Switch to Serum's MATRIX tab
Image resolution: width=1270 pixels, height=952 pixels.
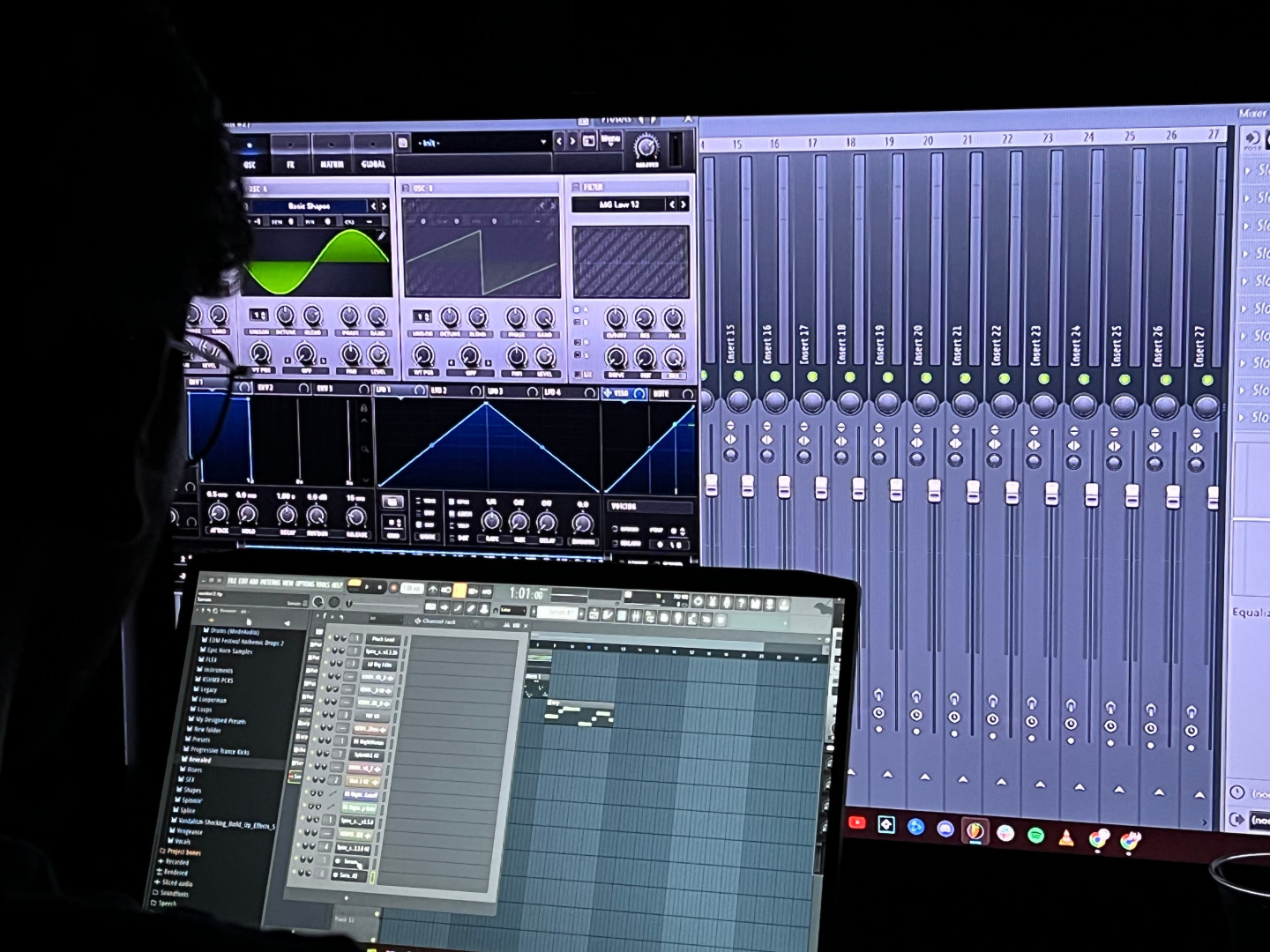(332, 164)
